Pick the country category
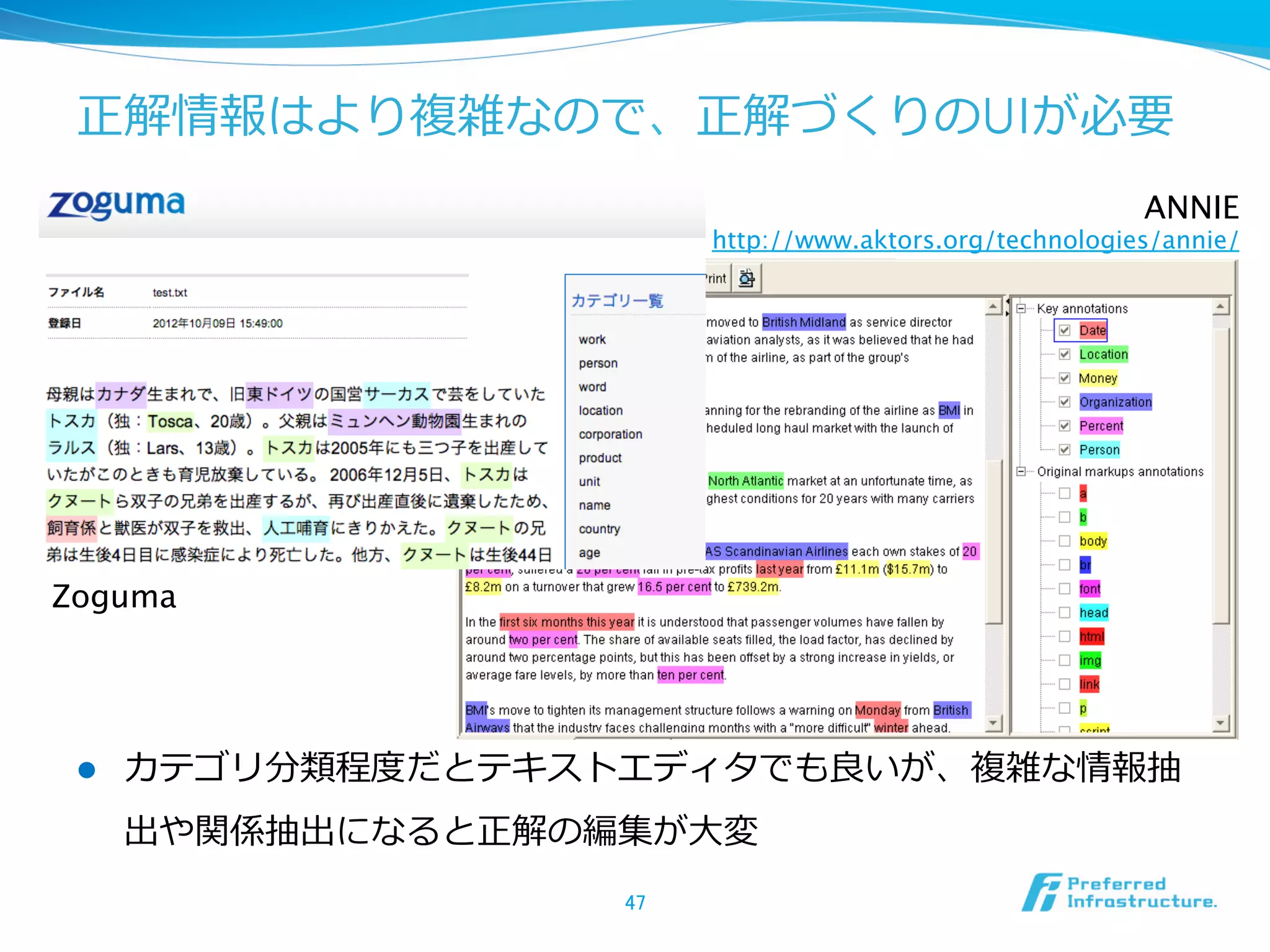The width and height of the screenshot is (1270, 952). point(599,529)
